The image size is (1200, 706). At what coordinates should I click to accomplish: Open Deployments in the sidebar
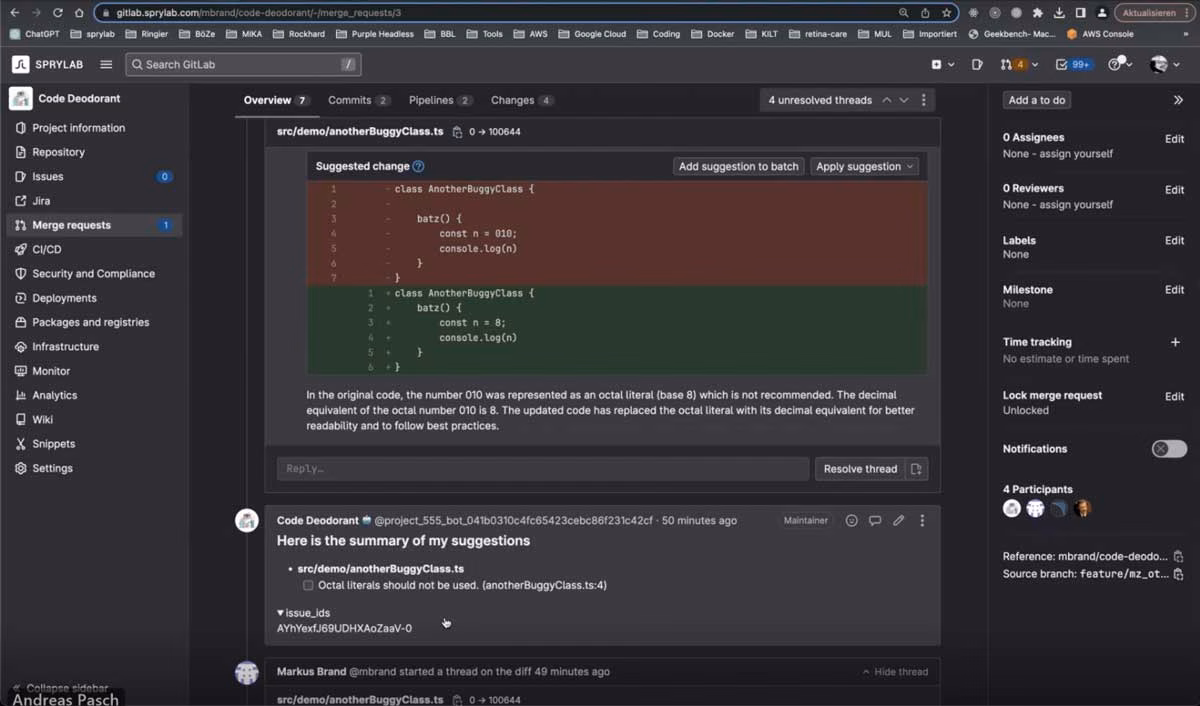tap(64, 298)
